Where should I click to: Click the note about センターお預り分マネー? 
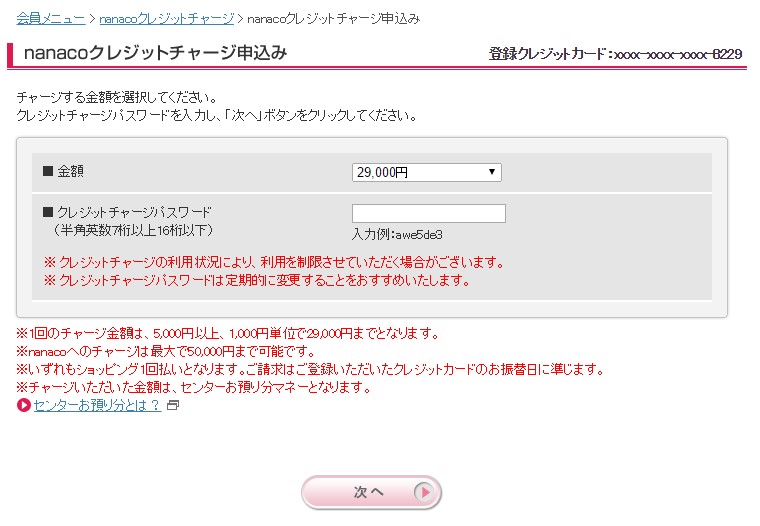194,387
